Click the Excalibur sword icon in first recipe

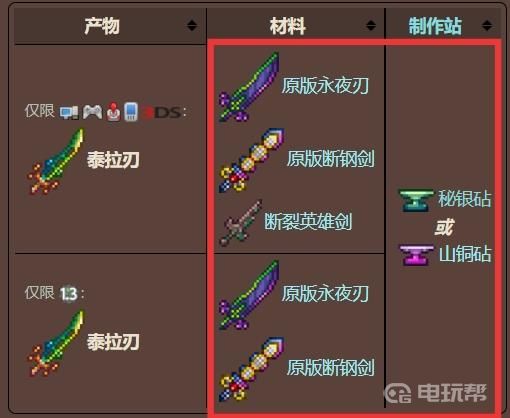(x=252, y=160)
